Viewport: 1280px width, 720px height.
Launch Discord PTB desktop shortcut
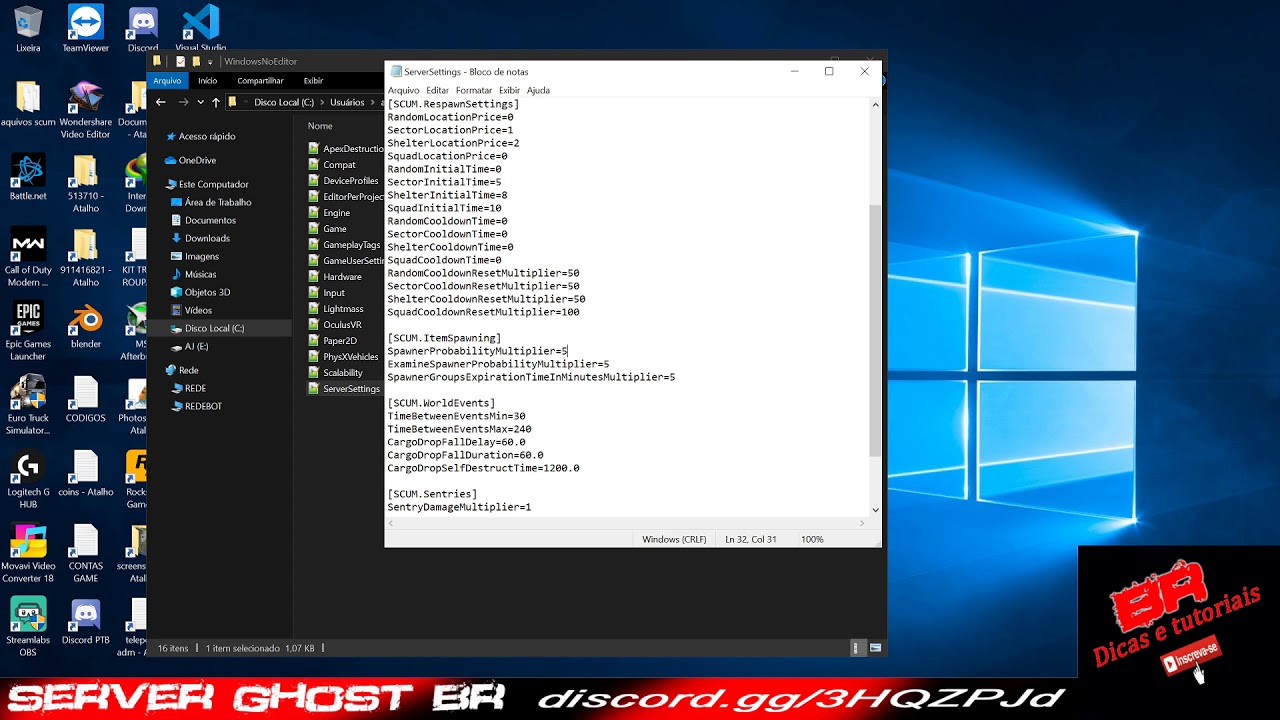click(86, 622)
